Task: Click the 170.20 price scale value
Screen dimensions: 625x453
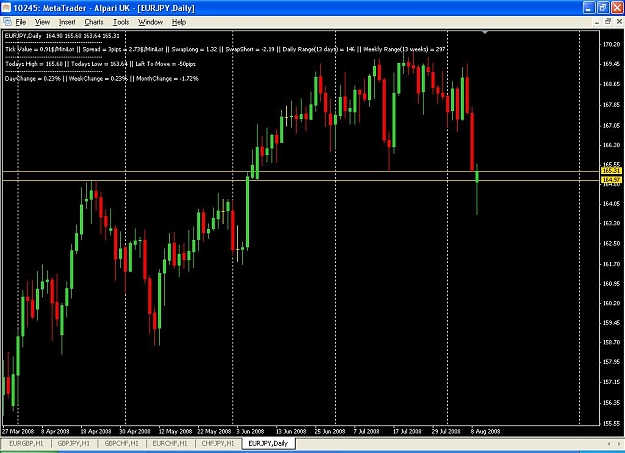Action: point(612,44)
